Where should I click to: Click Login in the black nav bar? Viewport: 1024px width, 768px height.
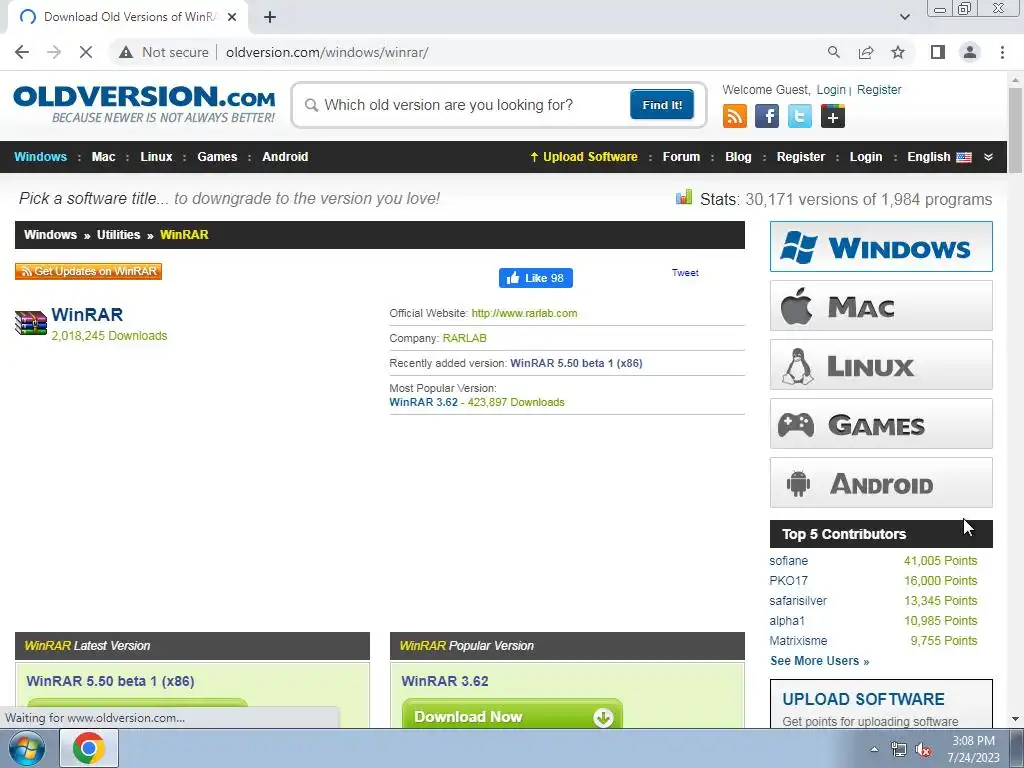[866, 157]
